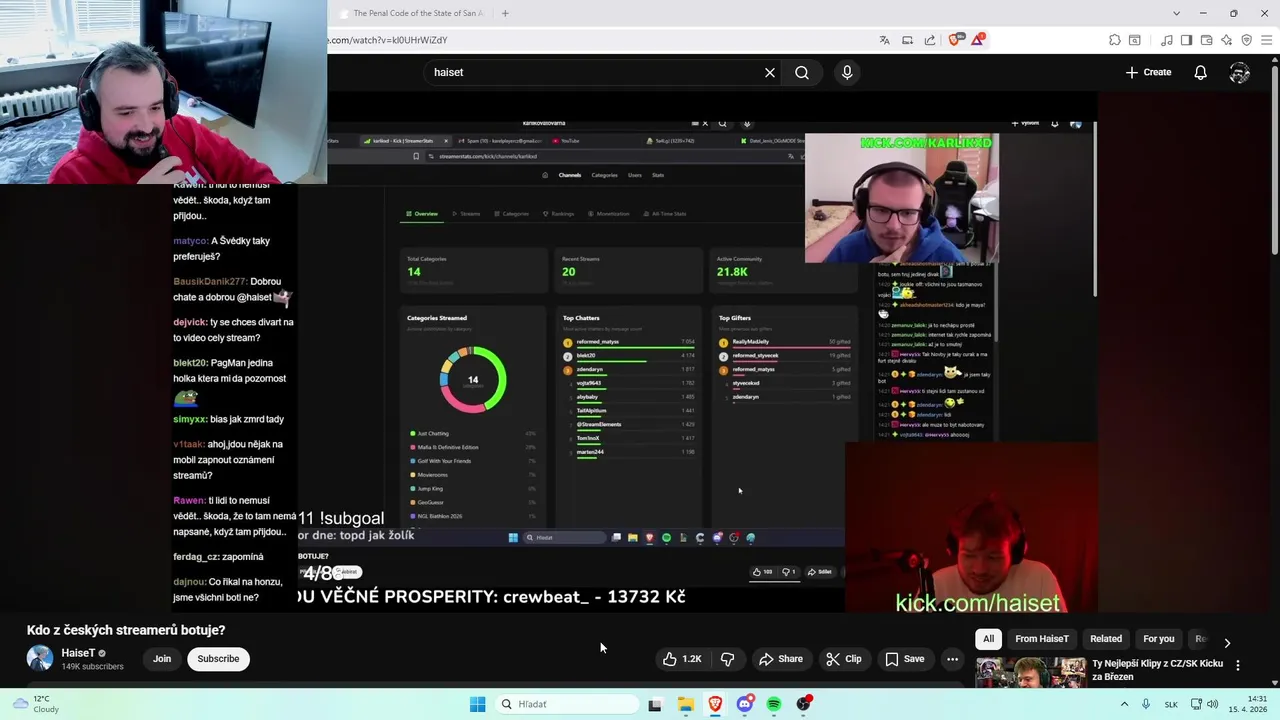Click the system tray microphone icon
1280x720 pixels.
pyautogui.click(x=1146, y=704)
